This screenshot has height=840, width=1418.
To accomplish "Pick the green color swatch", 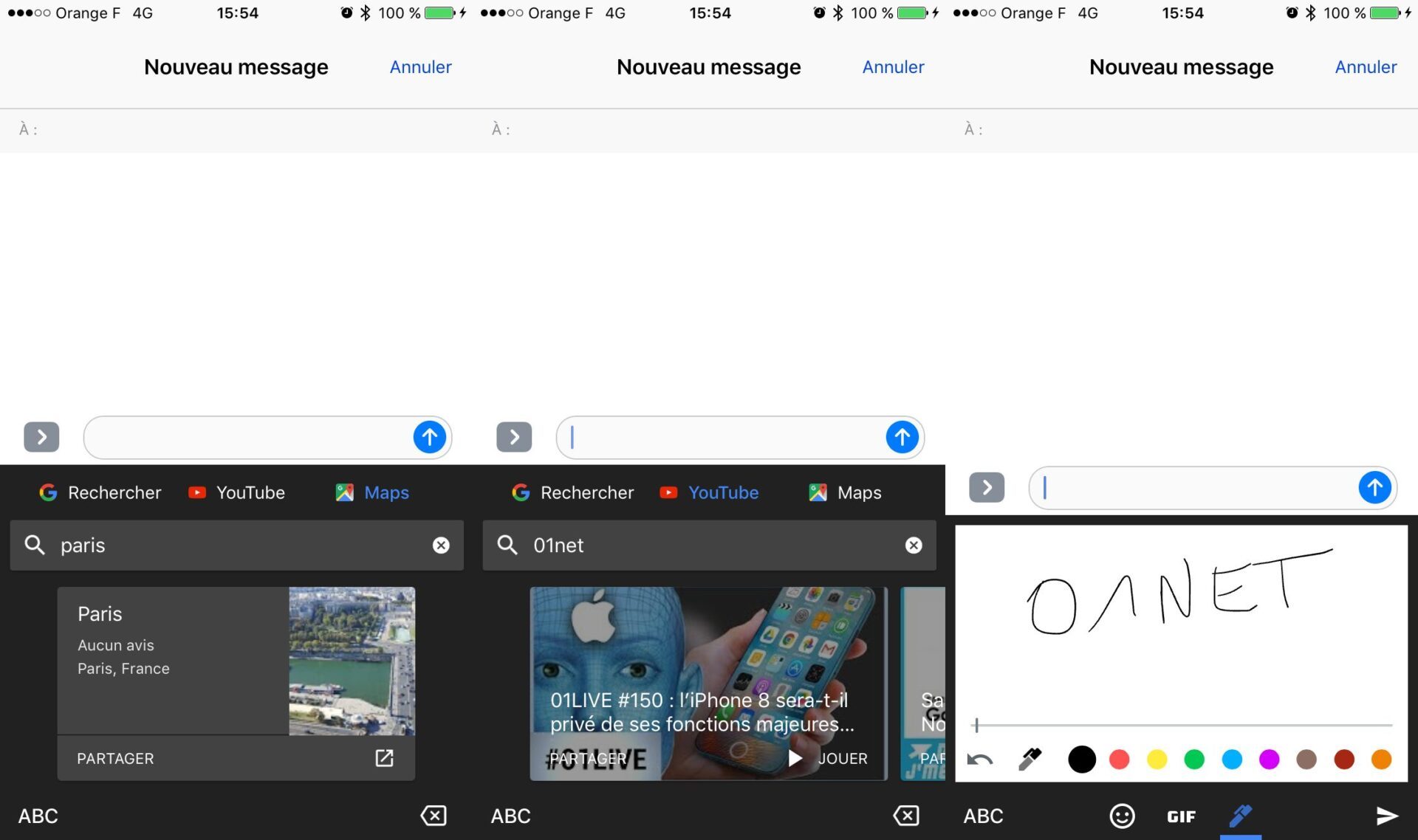I will [1194, 759].
